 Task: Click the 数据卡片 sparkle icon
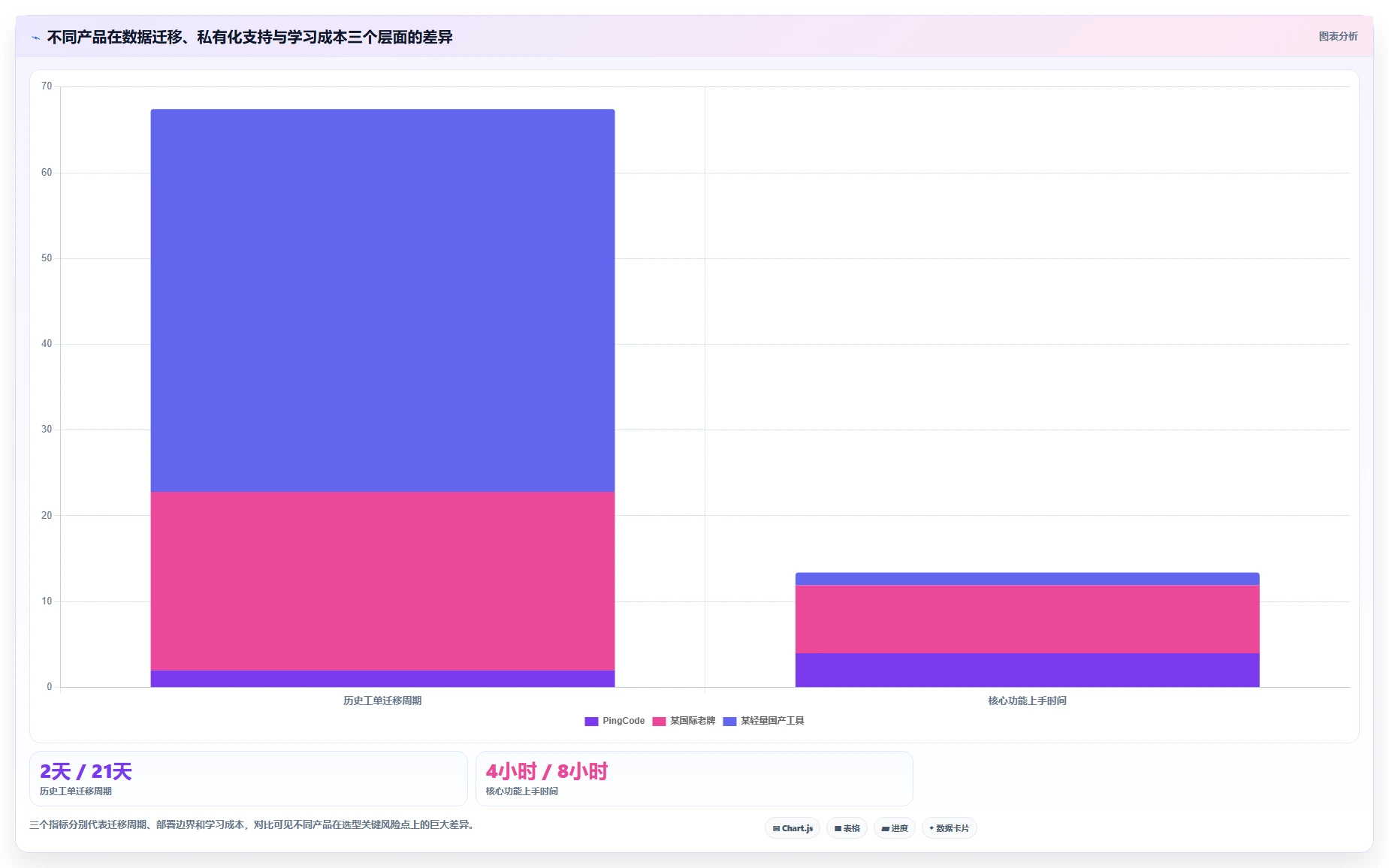(932, 828)
